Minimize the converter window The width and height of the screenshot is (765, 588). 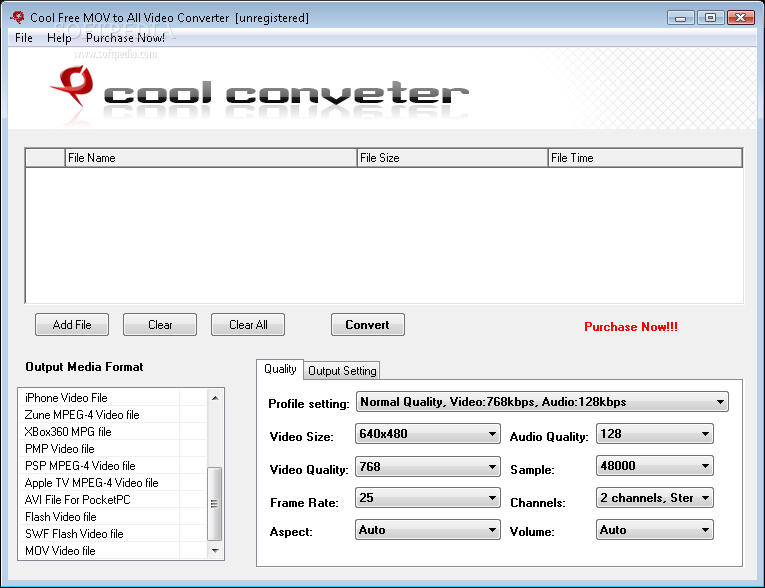pos(681,18)
